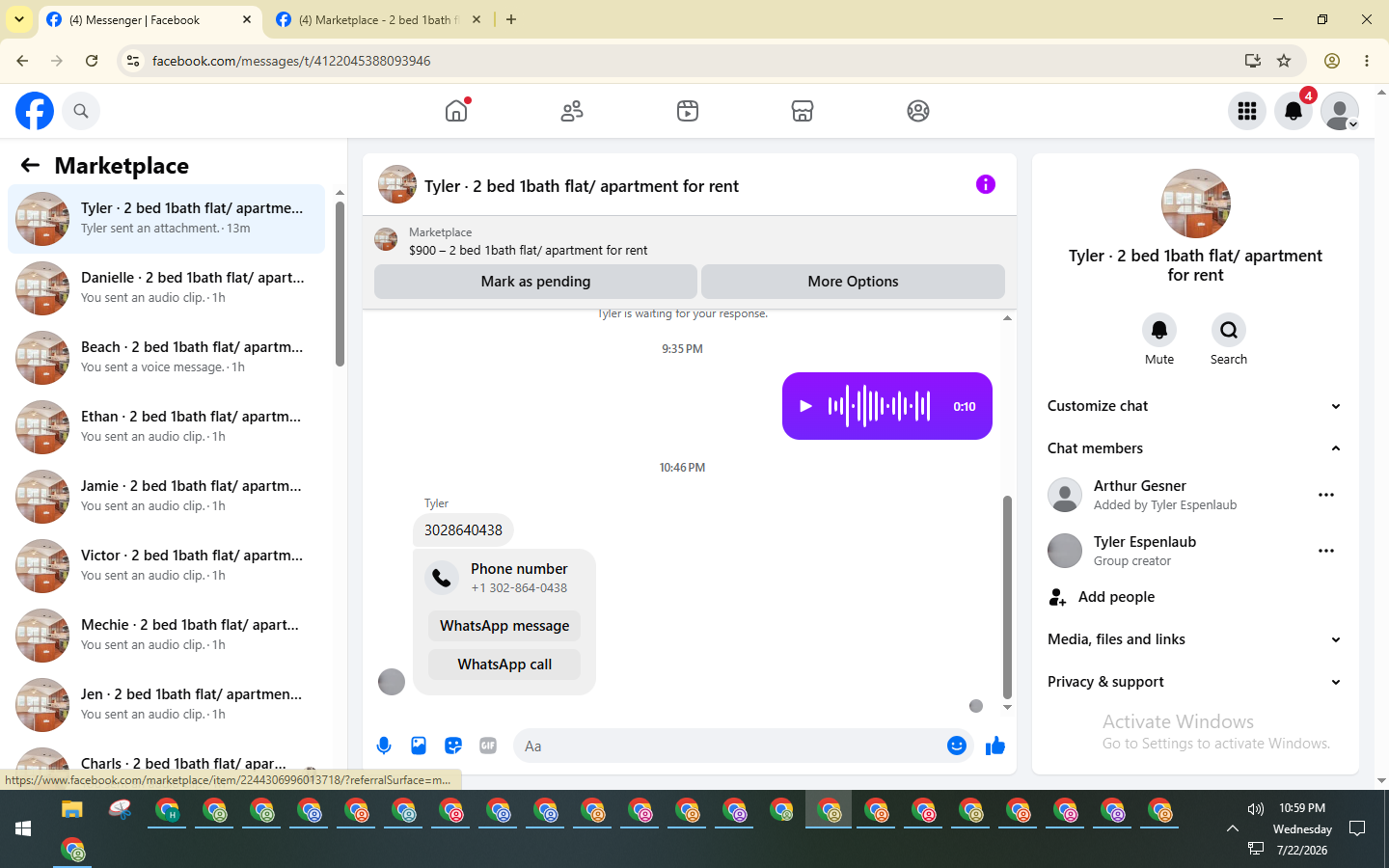This screenshot has height=868, width=1389.
Task: Expand Customize chat section
Action: click(1195, 406)
